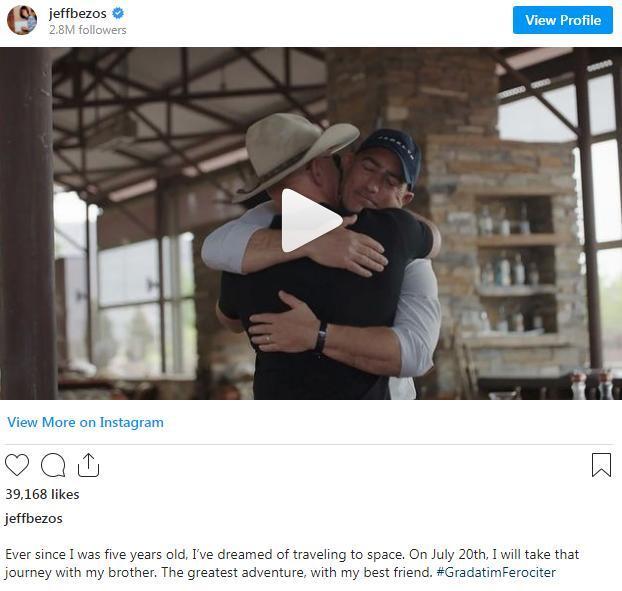View the 39,168 likes count
Screen dimensions: 622x591
[x=42, y=494]
